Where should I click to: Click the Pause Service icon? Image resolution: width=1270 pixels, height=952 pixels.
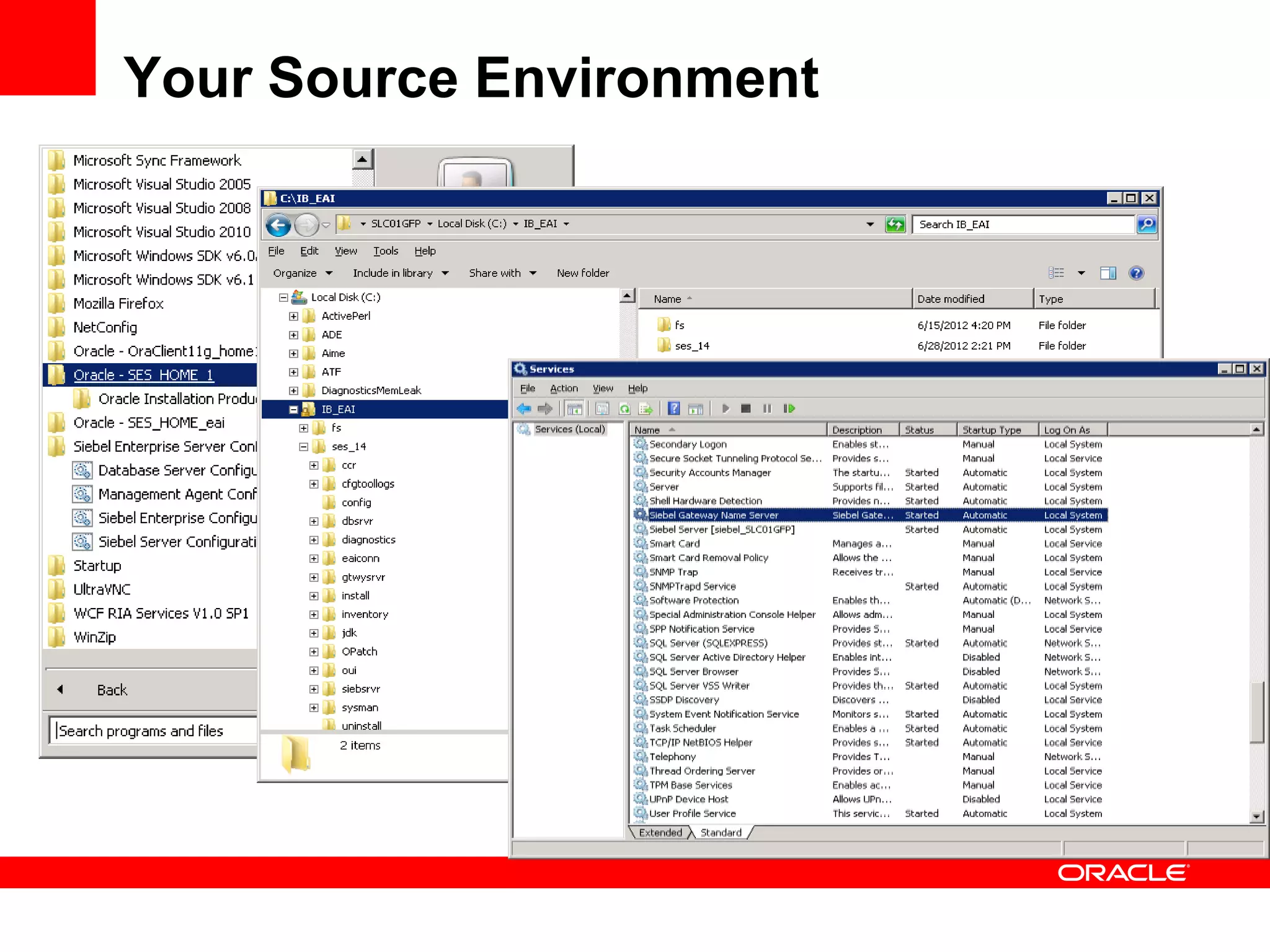[x=767, y=408]
